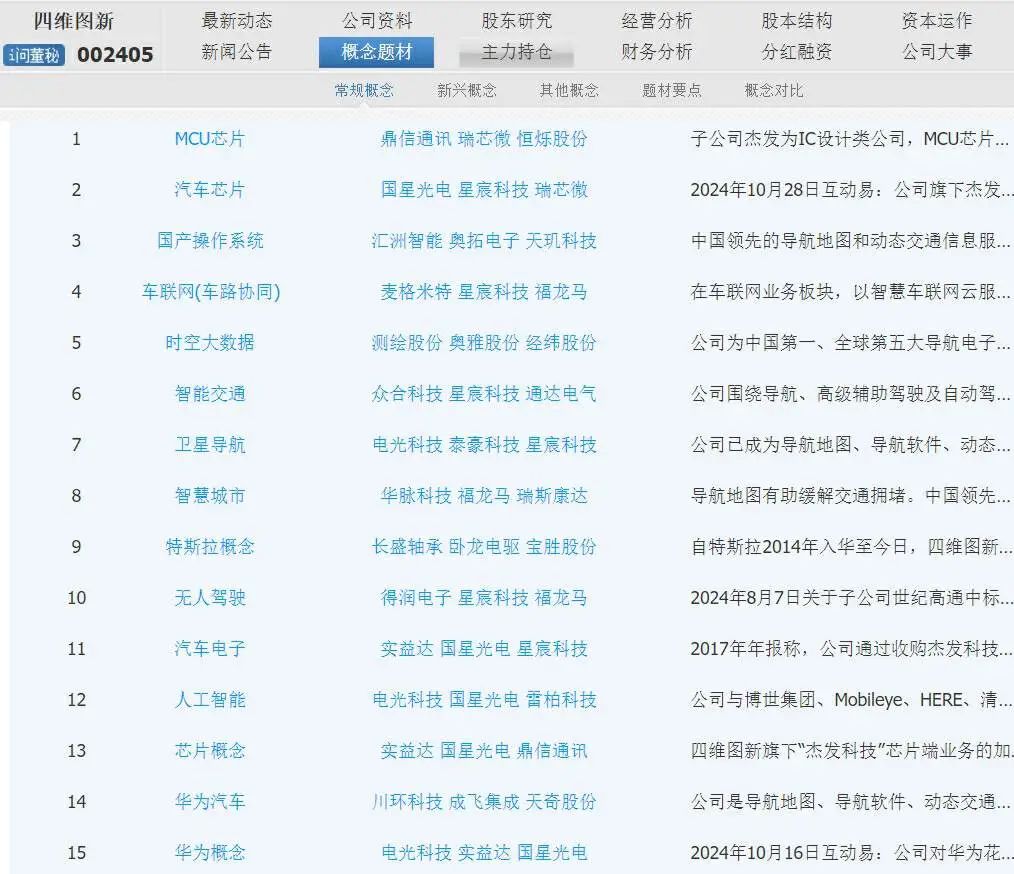Open the 股东研究 menu item
This screenshot has width=1014, height=874.
click(515, 20)
